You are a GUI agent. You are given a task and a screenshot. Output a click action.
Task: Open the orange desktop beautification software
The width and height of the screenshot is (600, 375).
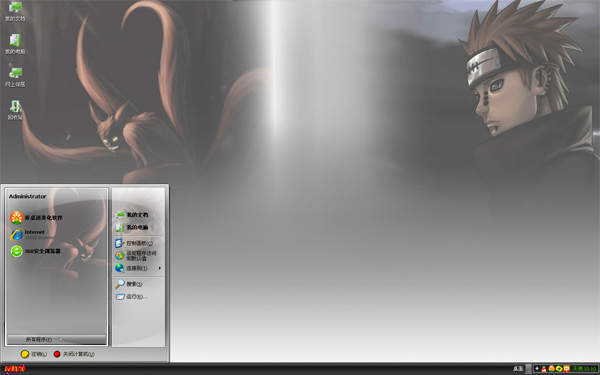click(36, 217)
